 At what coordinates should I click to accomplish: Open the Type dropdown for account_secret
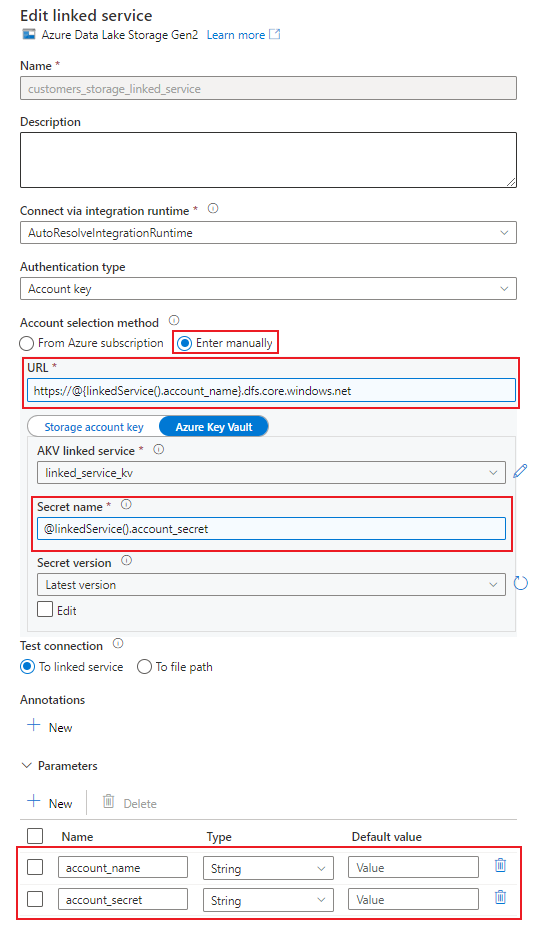(268, 901)
